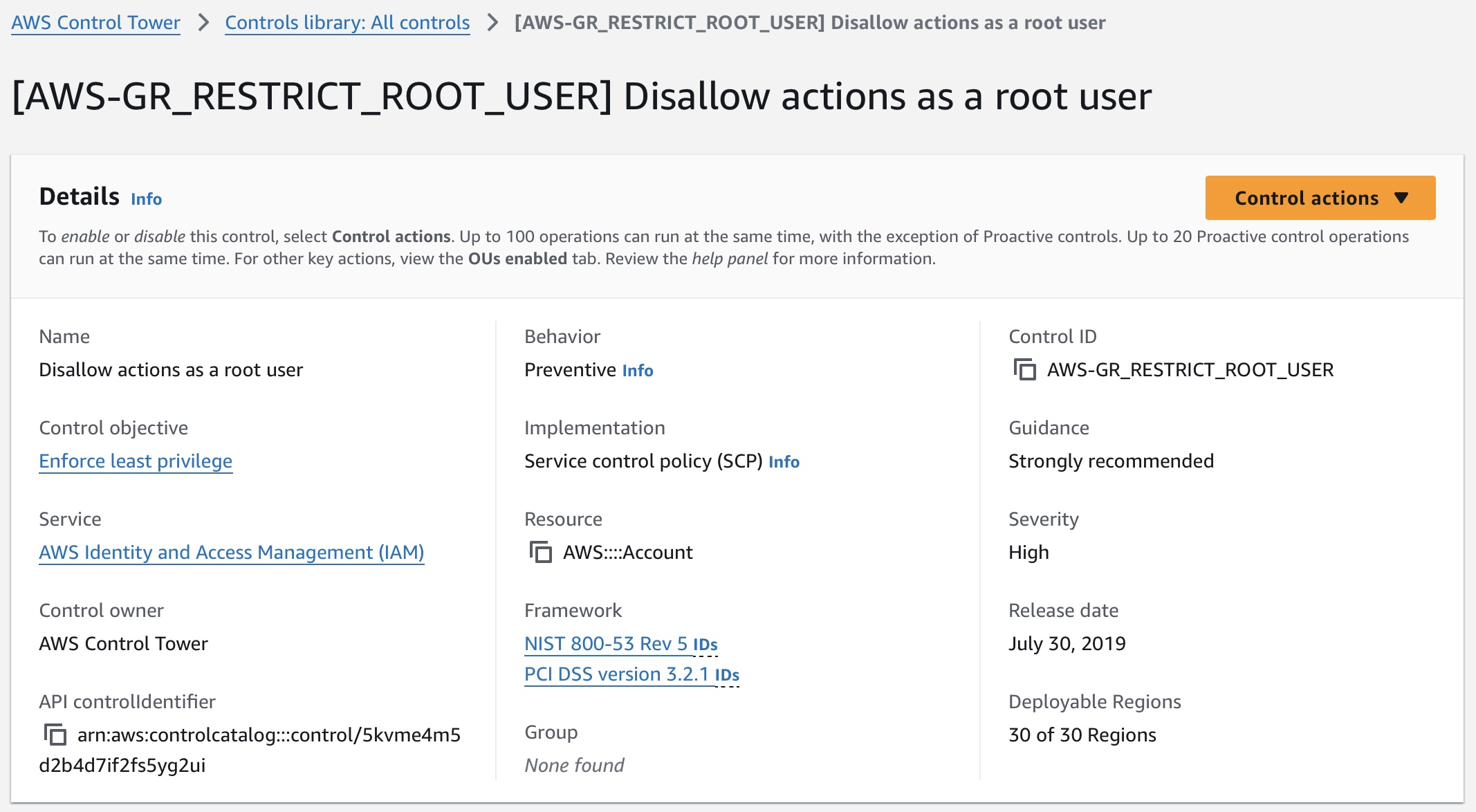Copy the Control ID AWS-GR_RESTRICT_ROOT_USER
The width and height of the screenshot is (1476, 812).
coord(1024,370)
